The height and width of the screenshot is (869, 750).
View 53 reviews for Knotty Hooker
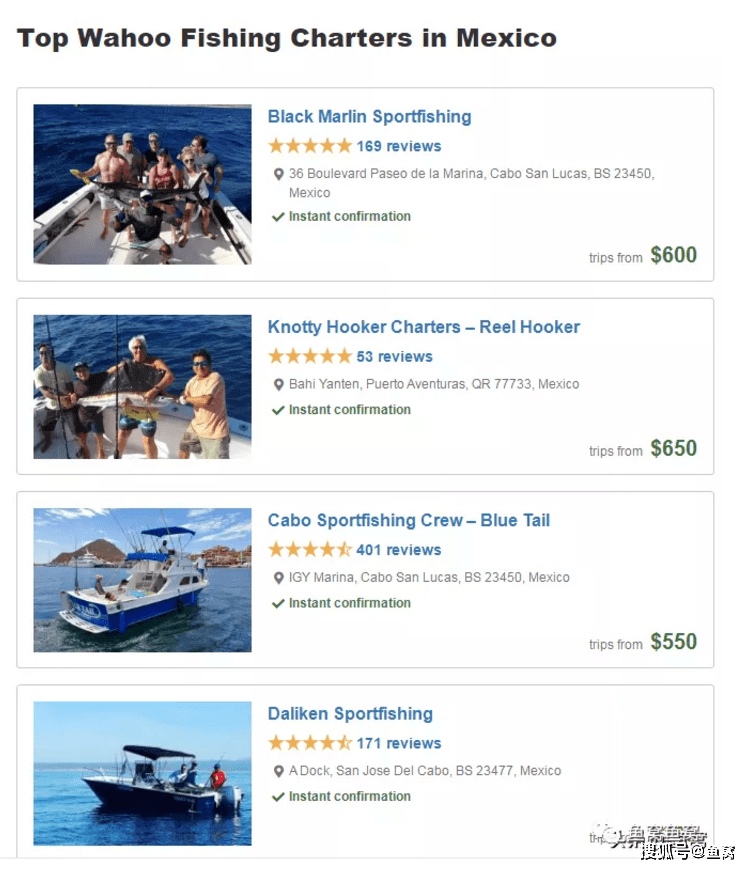tap(394, 356)
